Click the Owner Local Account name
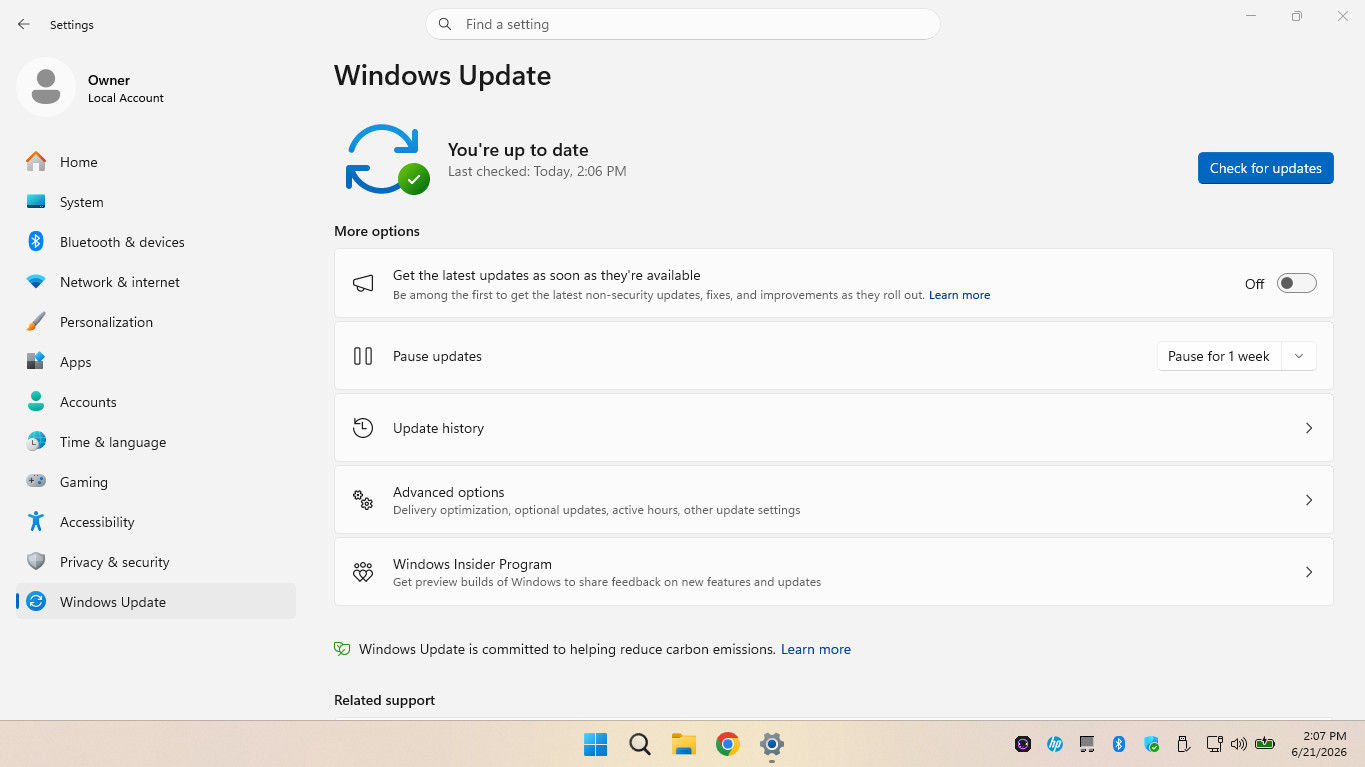Image resolution: width=1365 pixels, height=767 pixels. tap(125, 88)
